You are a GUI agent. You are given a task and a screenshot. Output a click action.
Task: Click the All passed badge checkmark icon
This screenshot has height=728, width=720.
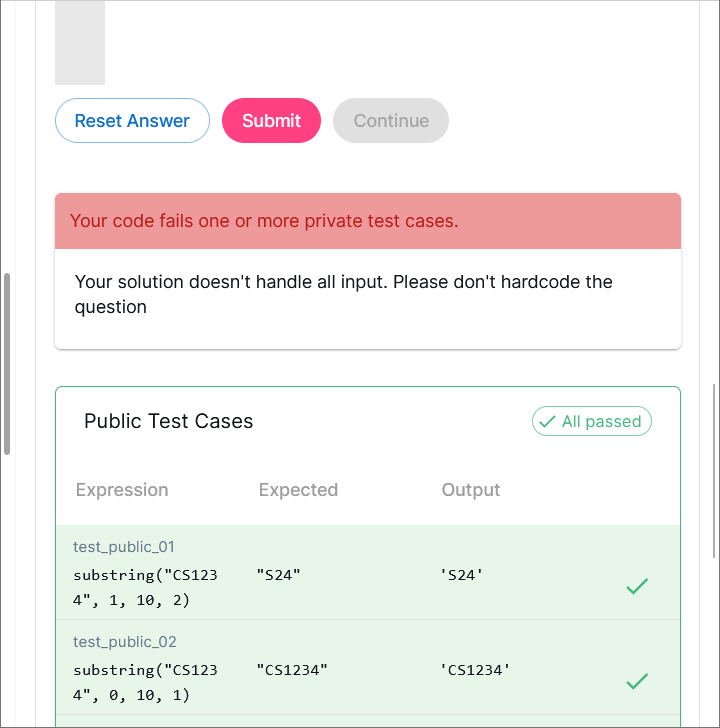coord(547,422)
